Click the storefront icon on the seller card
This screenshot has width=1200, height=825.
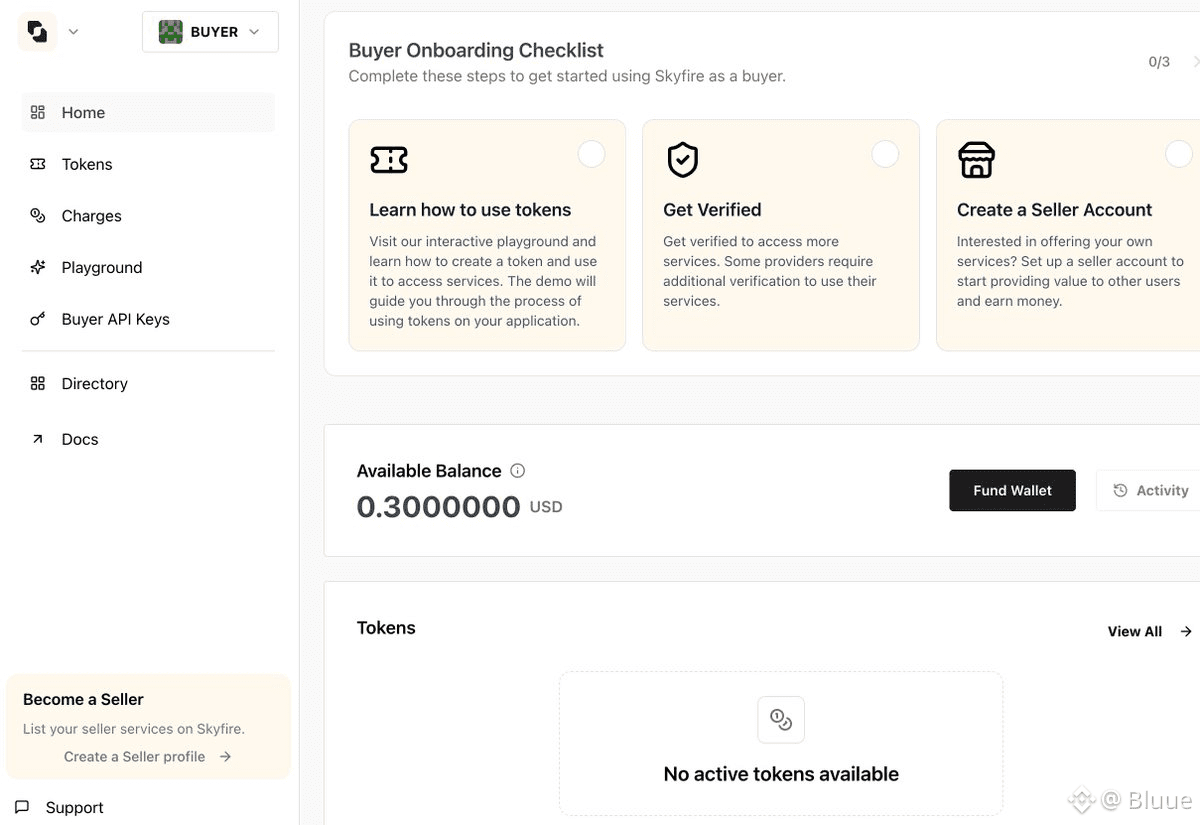(x=976, y=160)
